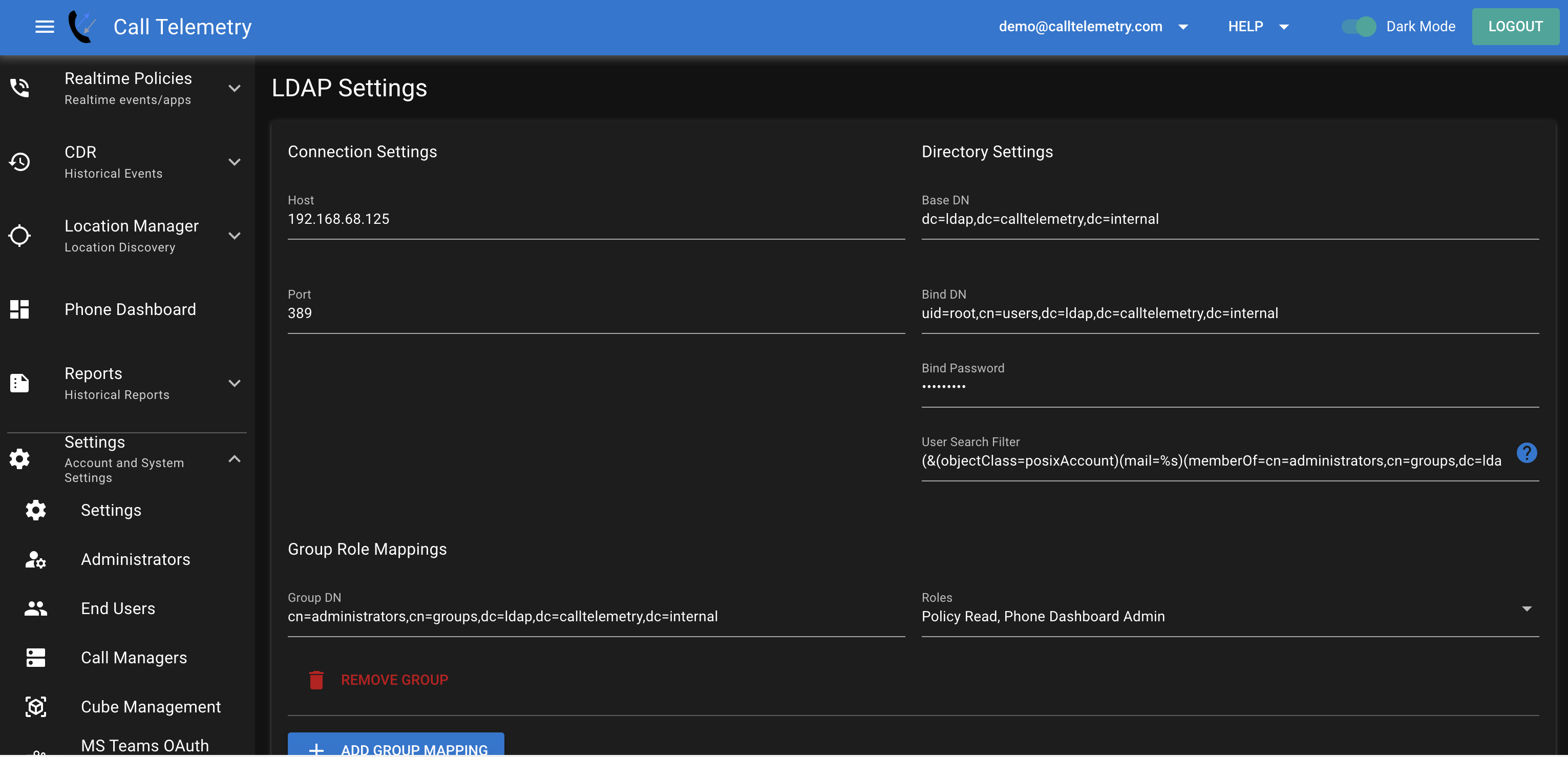The height and width of the screenshot is (757, 1568).
Task: Click ADD GROUP MAPPING button
Action: [x=396, y=745]
